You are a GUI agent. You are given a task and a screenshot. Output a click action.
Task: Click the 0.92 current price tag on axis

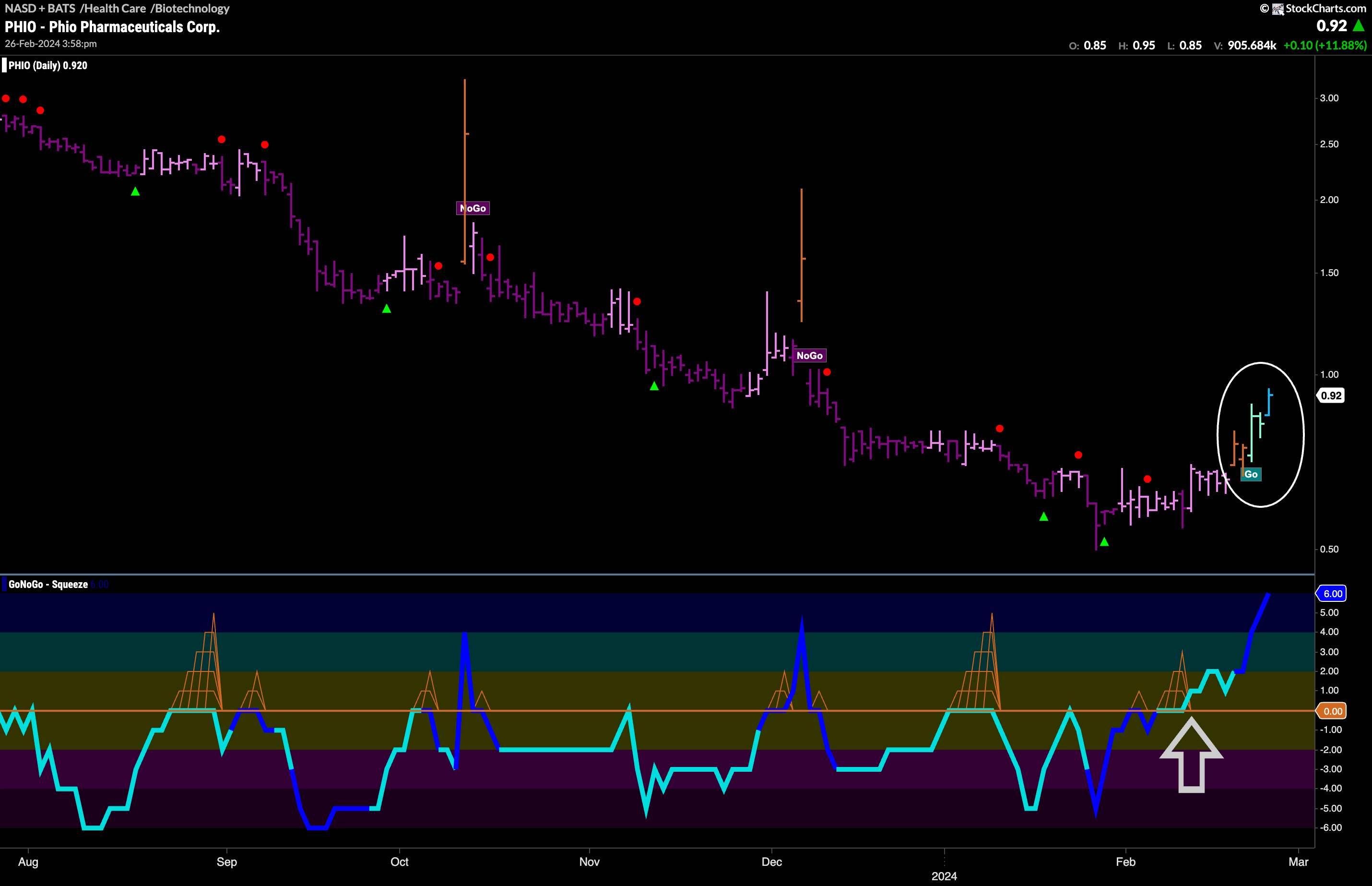pos(1331,396)
